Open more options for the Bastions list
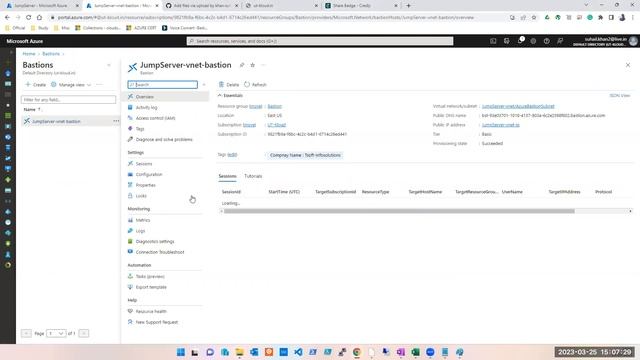640x360 pixels. point(99,84)
